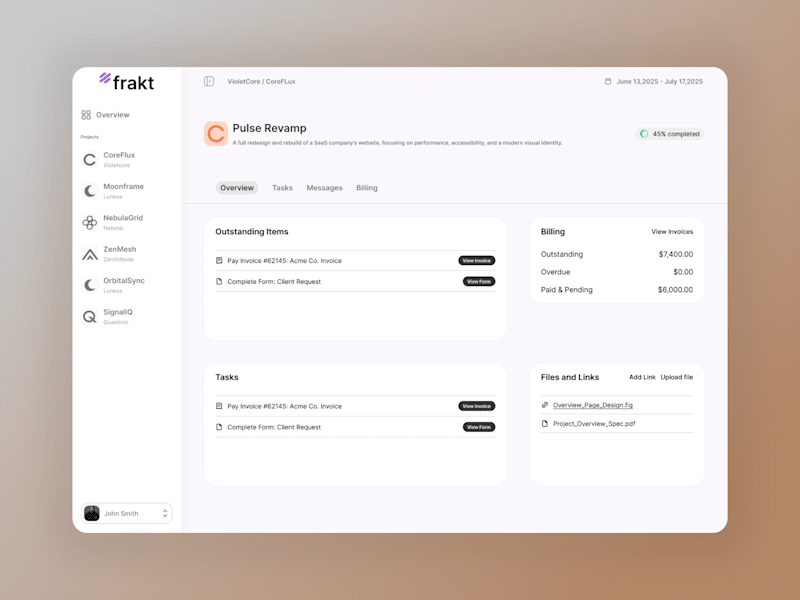The height and width of the screenshot is (600, 800).
Task: Click the progress ring icon in 45% badge
Action: click(644, 134)
